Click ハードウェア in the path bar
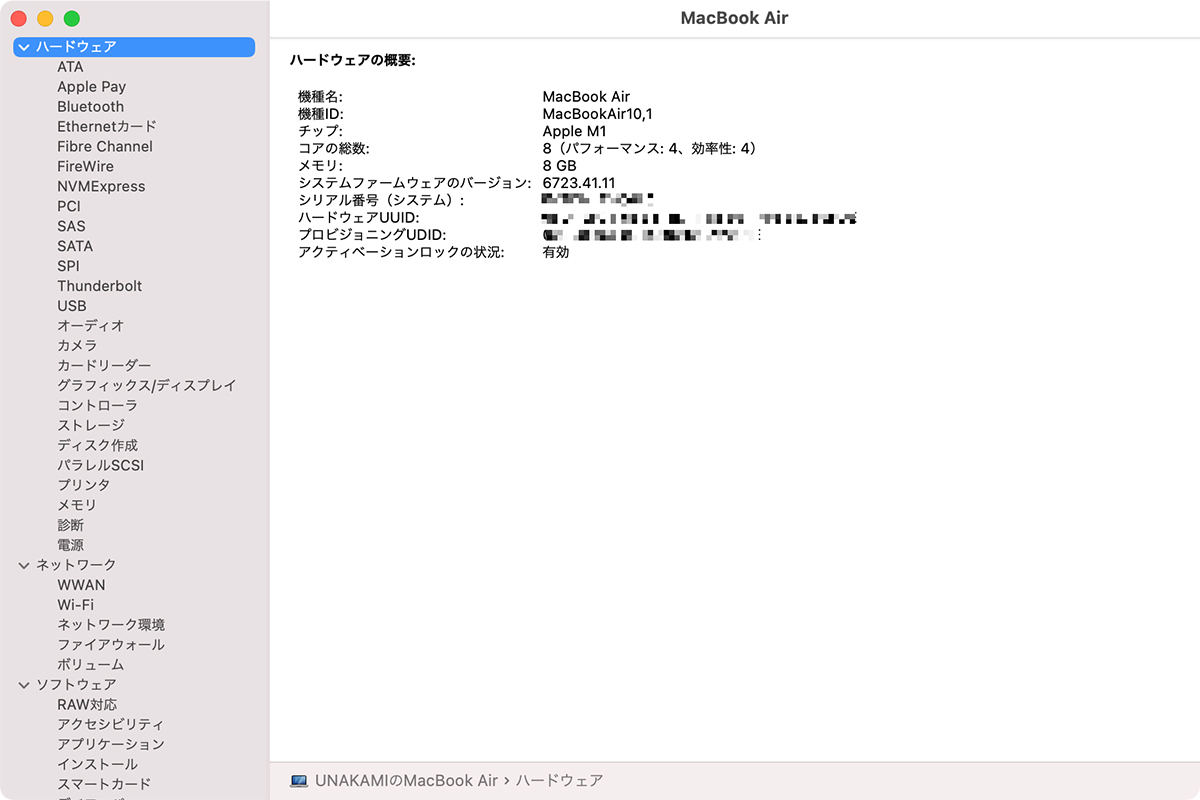This screenshot has height=800, width=1200. point(559,780)
